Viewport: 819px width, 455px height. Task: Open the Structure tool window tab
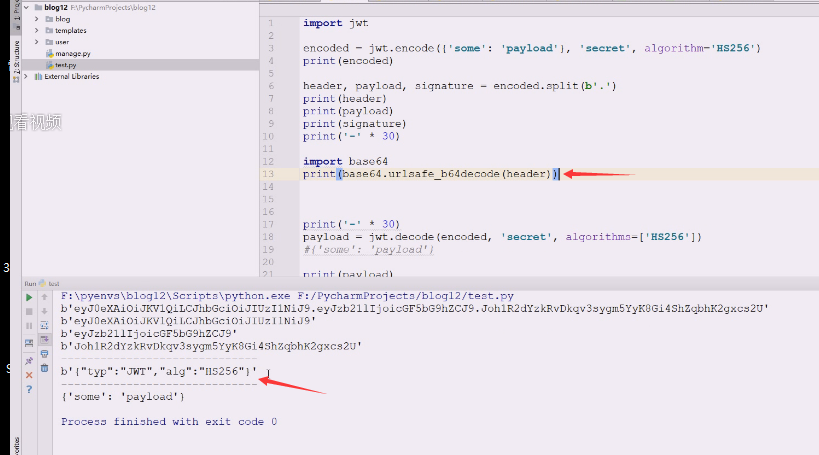tap(16, 60)
